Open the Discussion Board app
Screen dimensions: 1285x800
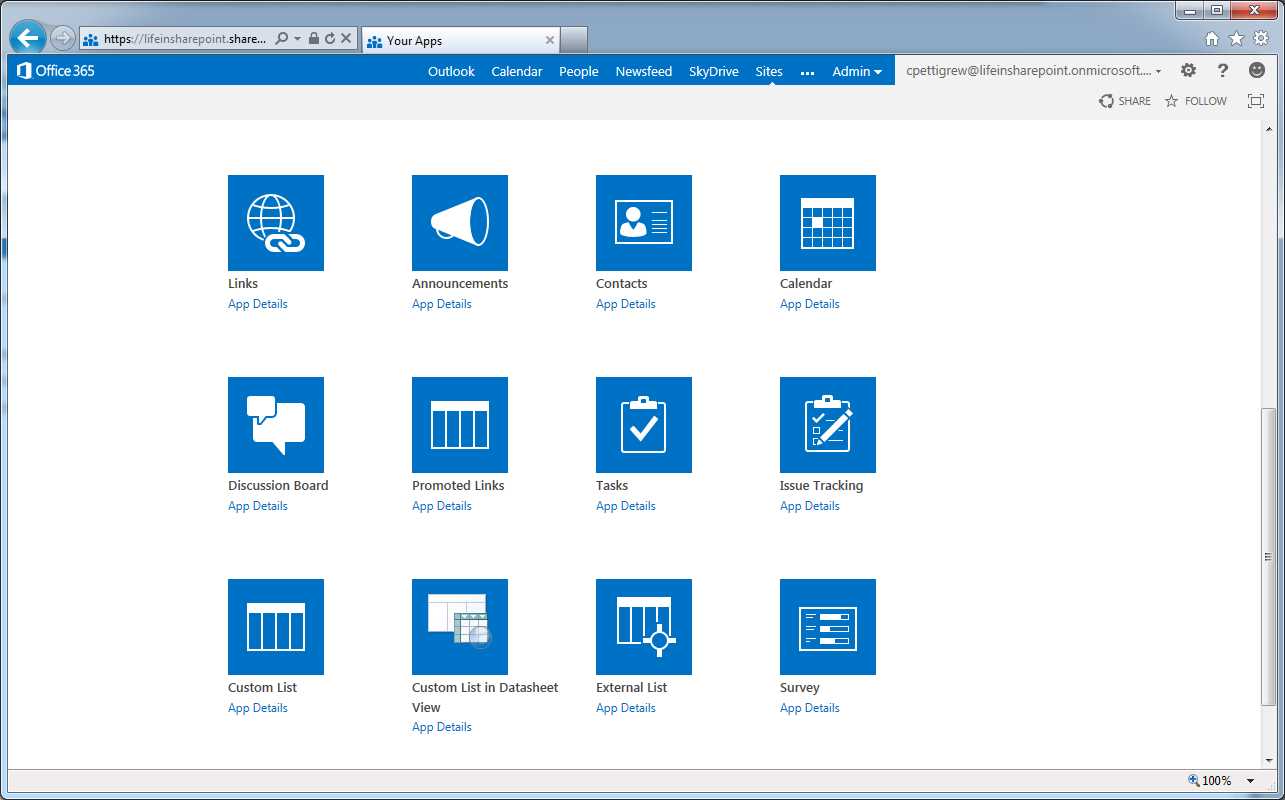pos(275,424)
